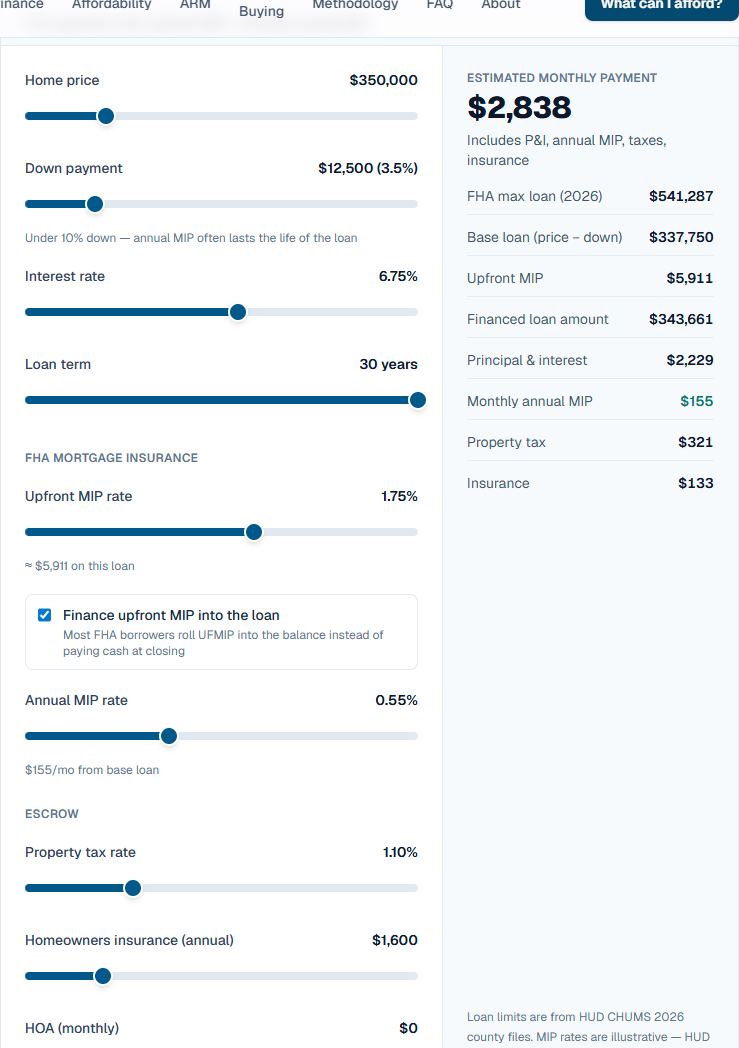This screenshot has width=739, height=1048.
Task: Click the Loan limits HUD CHUMS footnote
Action: pos(588,1027)
